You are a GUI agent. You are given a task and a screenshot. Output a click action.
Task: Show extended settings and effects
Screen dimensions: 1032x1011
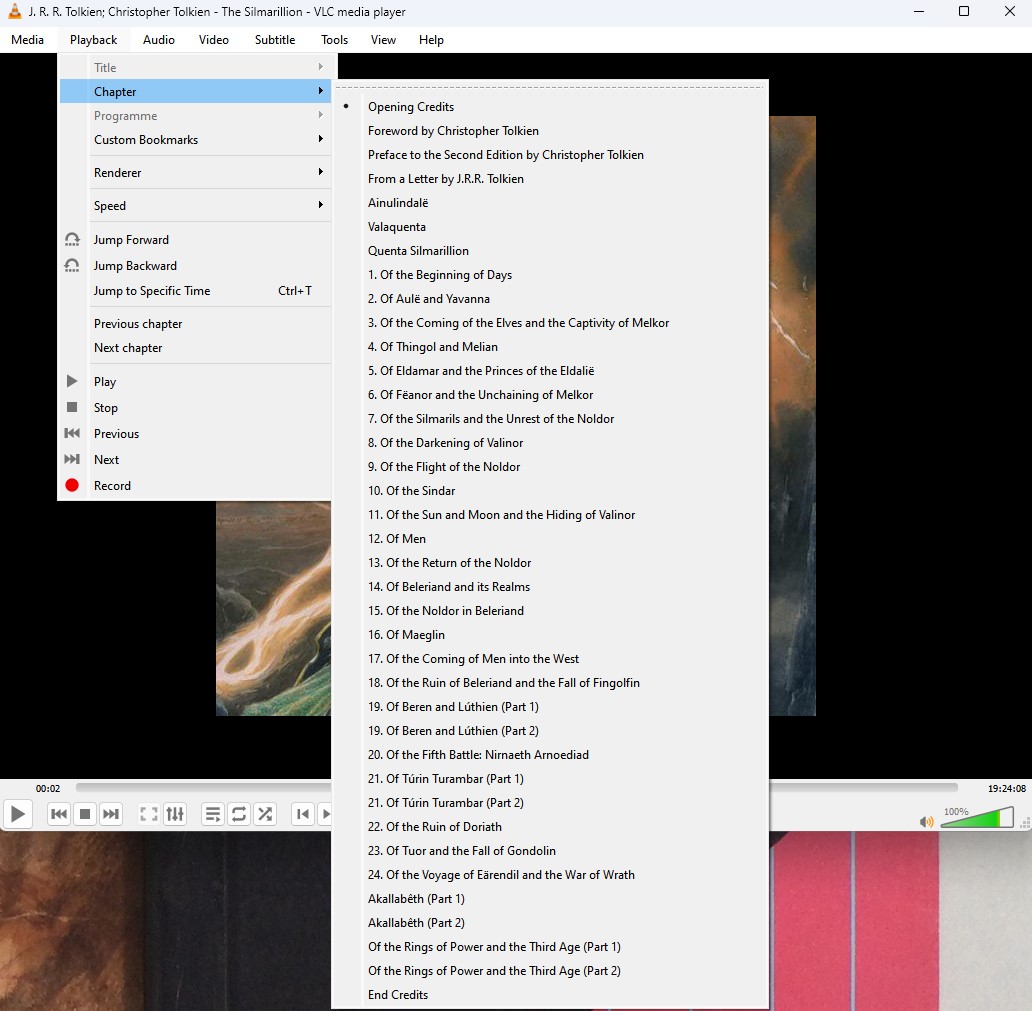pos(175,814)
